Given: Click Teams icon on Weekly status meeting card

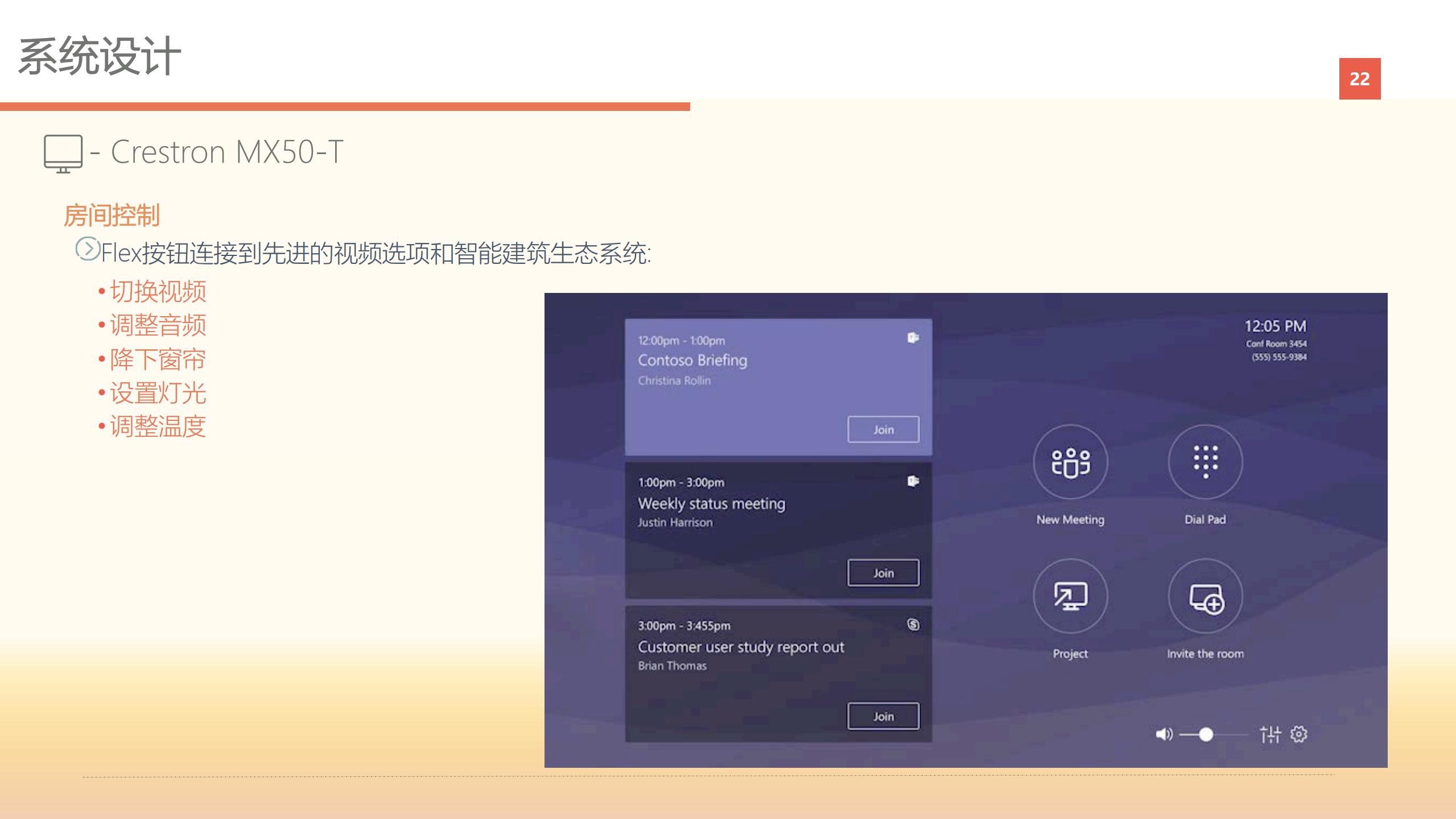Looking at the screenshot, I should 913,481.
